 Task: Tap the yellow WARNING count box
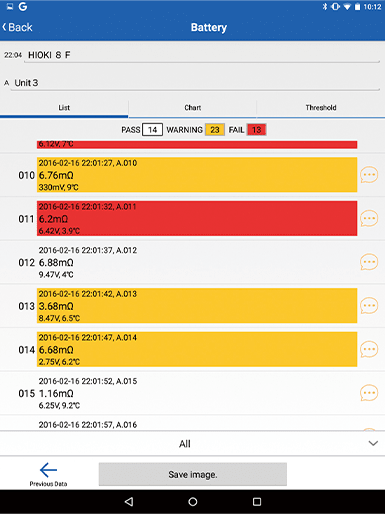[x=215, y=130]
